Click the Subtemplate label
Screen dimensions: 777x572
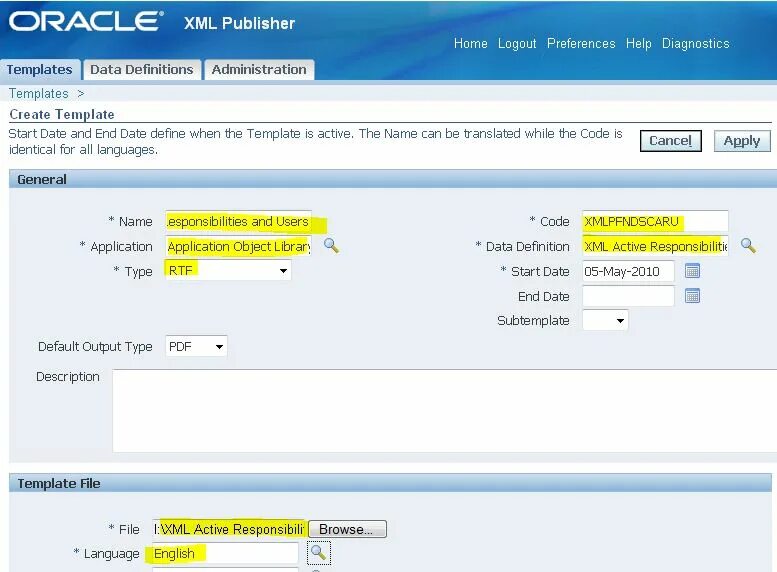point(533,321)
